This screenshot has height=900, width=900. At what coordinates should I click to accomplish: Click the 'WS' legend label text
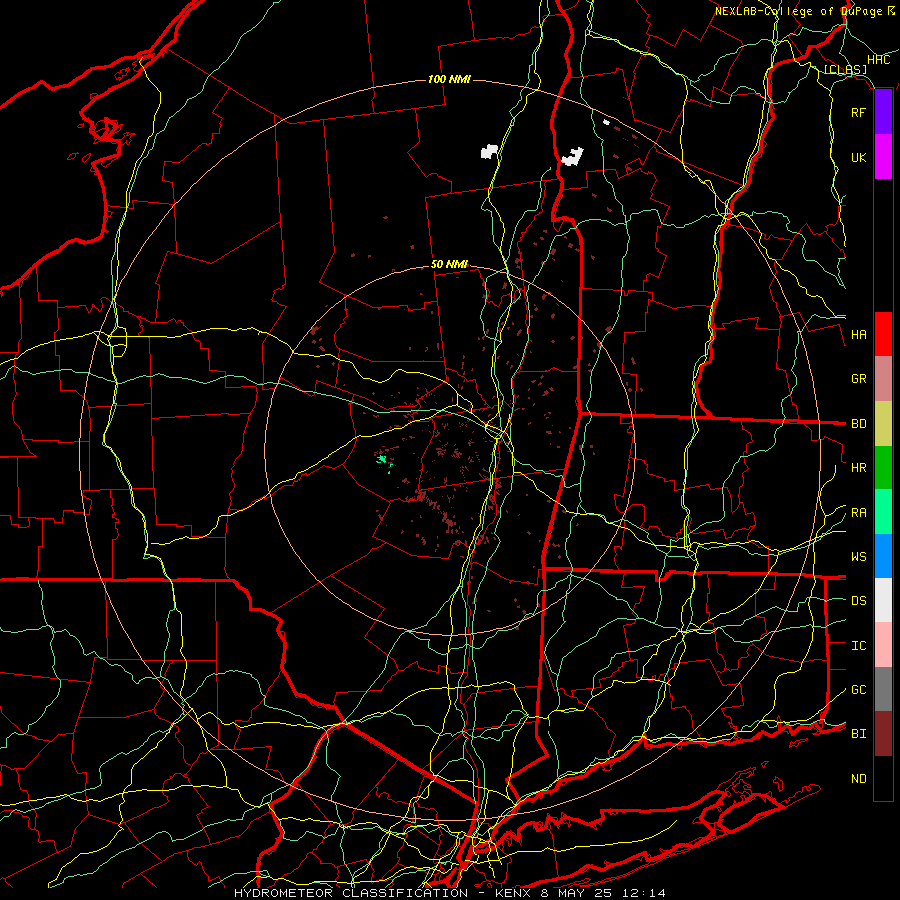point(859,556)
